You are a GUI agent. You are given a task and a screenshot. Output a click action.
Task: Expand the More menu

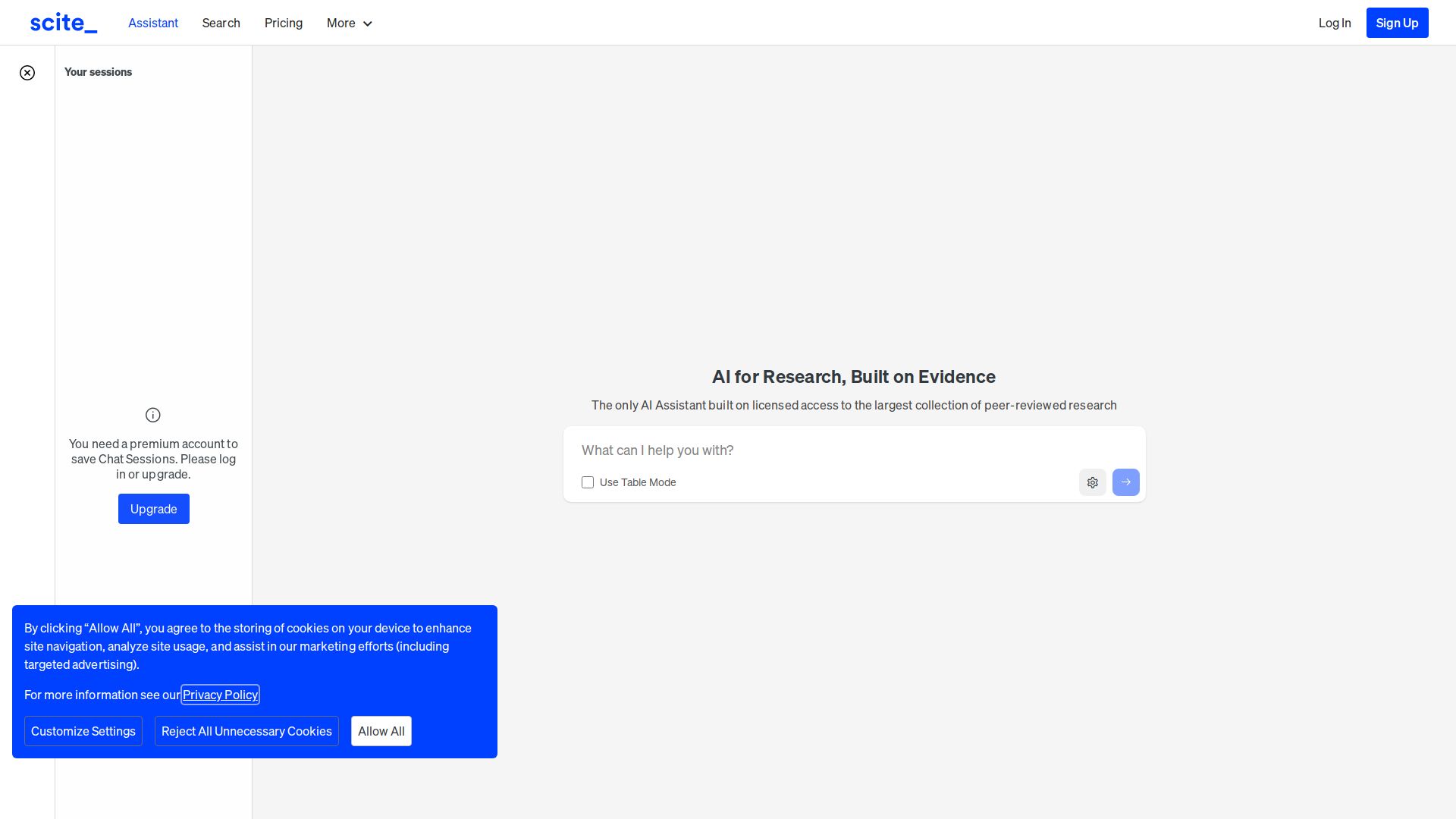pyautogui.click(x=341, y=23)
